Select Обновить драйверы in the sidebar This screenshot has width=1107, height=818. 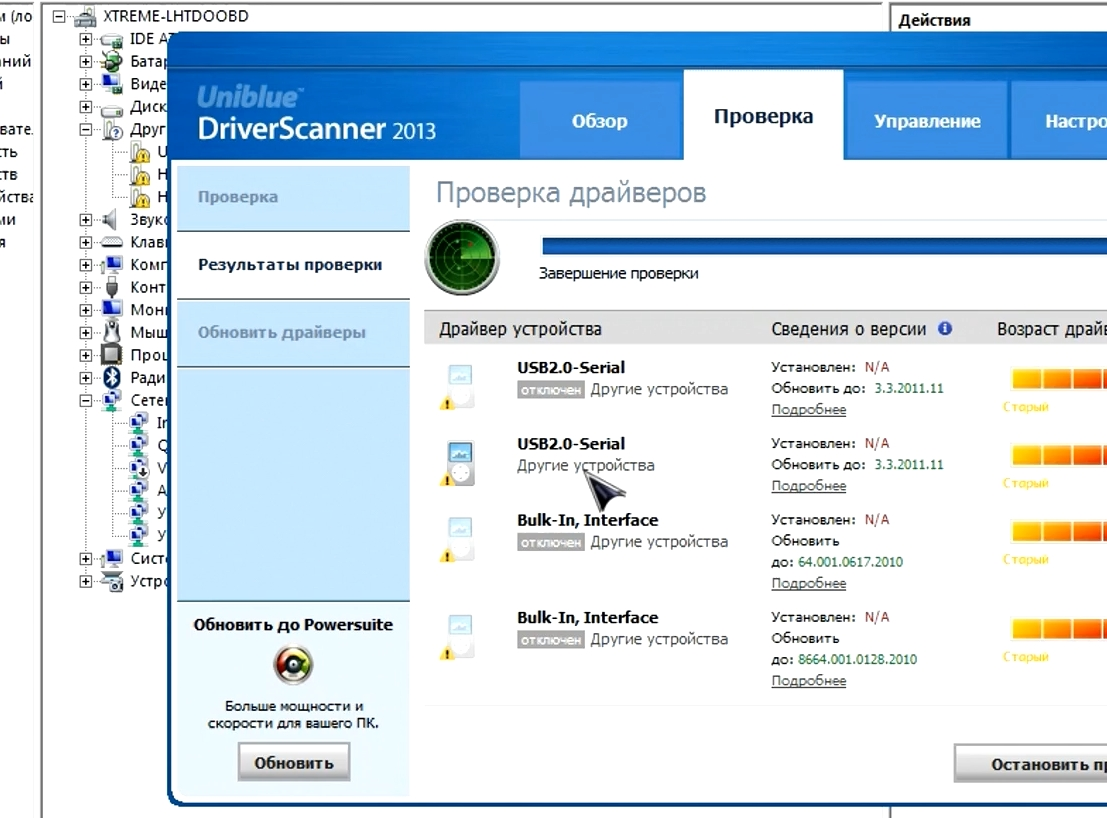pyautogui.click(x=293, y=332)
